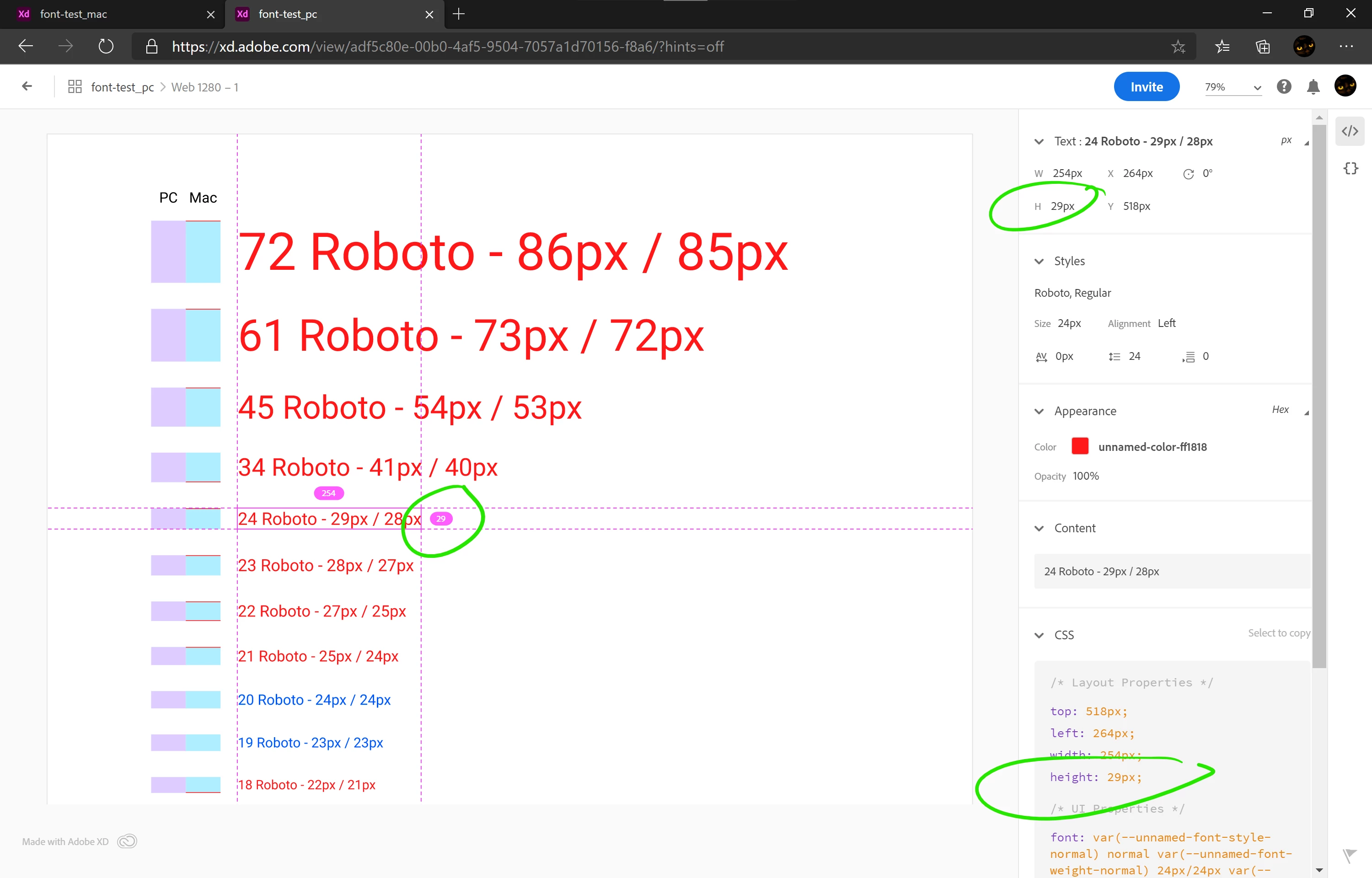Screen dimensions: 1372x878
Task: Collapse the Appearance section
Action: coord(1039,411)
